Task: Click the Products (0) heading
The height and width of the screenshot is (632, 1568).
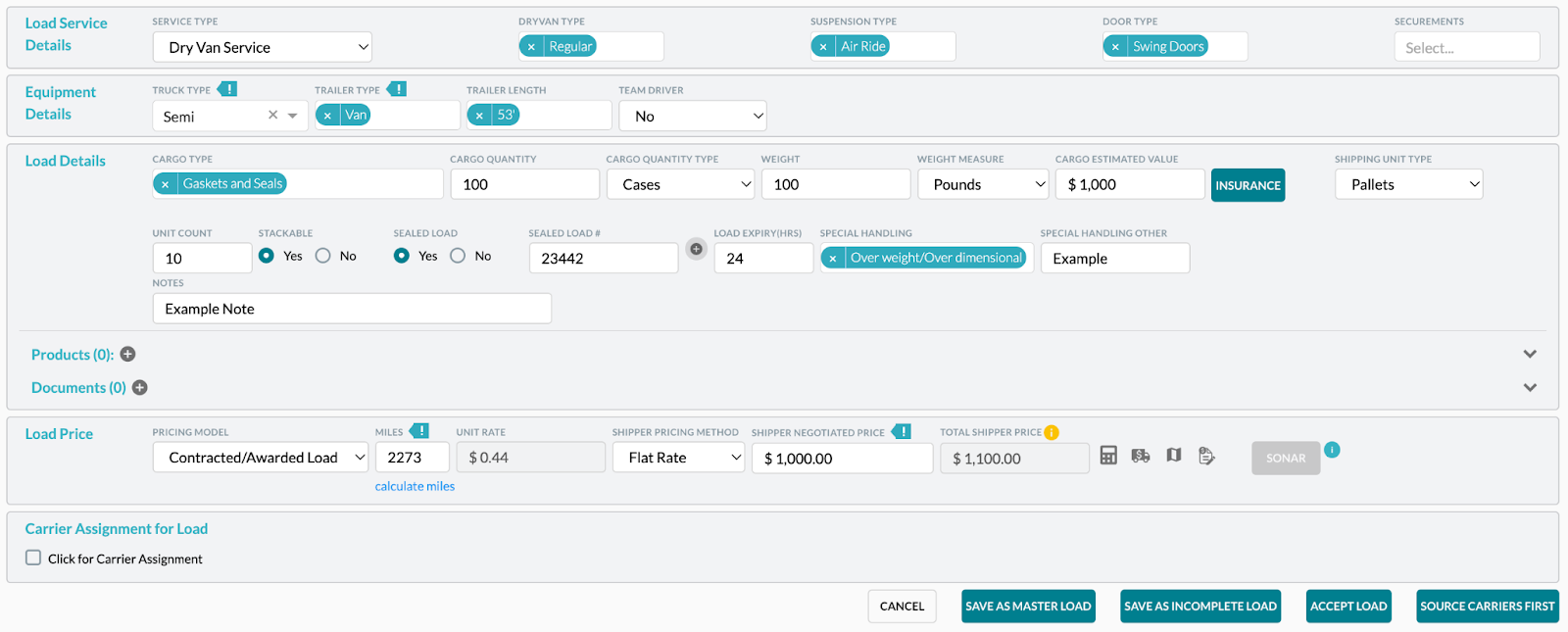Action: coord(73,355)
